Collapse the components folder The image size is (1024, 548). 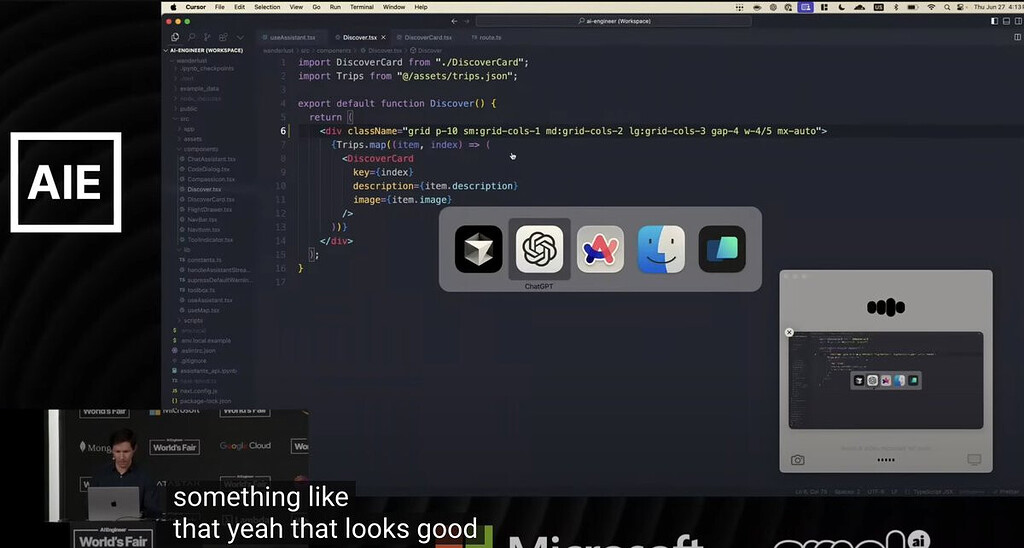[x=200, y=149]
